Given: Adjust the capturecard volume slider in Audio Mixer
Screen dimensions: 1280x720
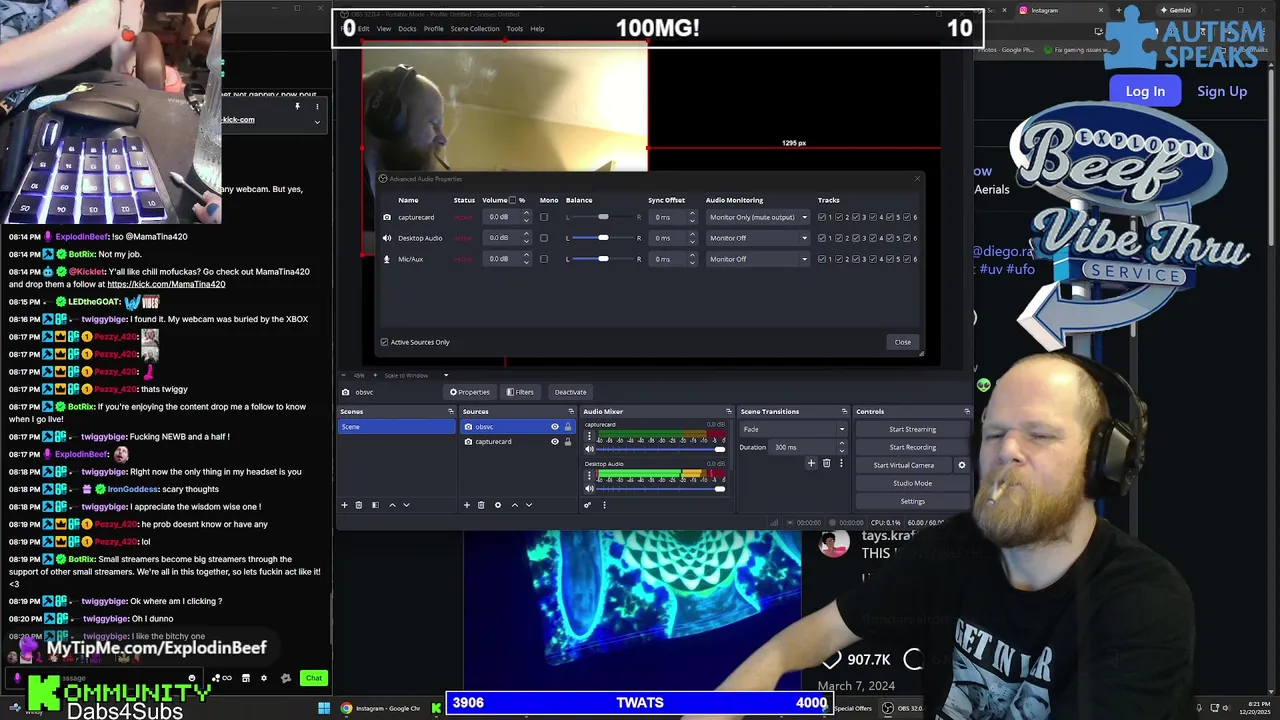Looking at the screenshot, I should click(661, 449).
